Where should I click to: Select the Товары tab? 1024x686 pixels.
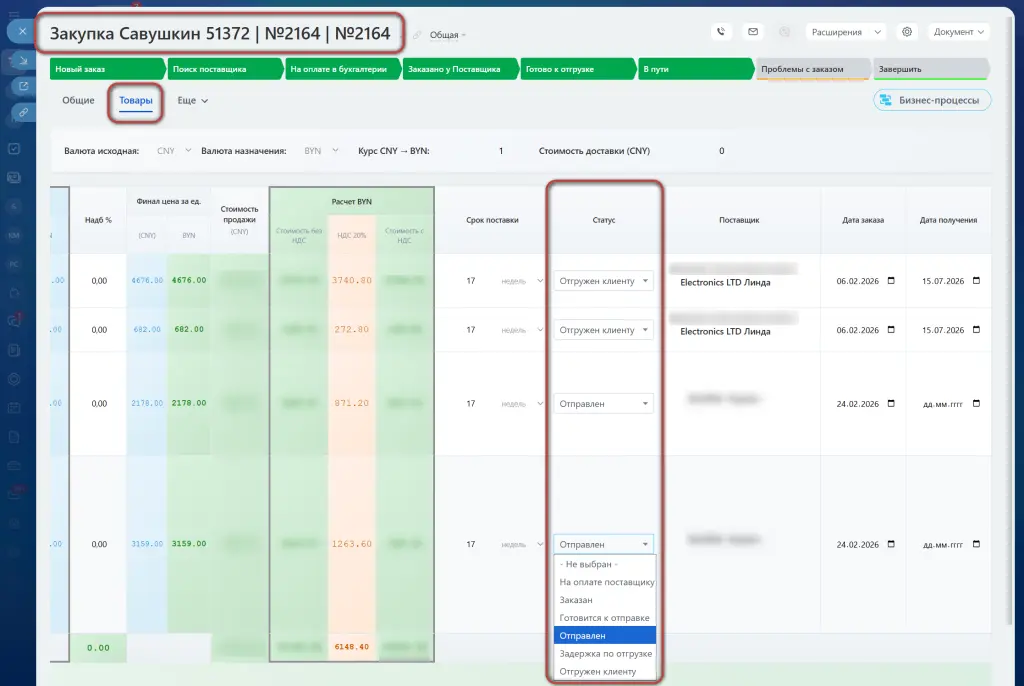click(x=136, y=100)
